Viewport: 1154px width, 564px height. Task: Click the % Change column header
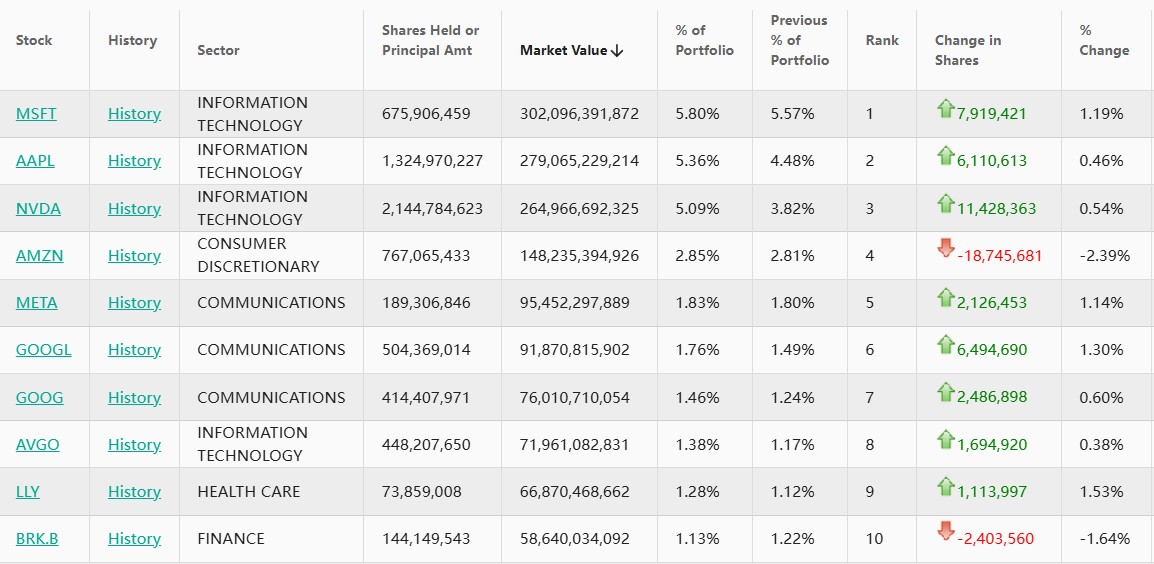(x=1104, y=40)
